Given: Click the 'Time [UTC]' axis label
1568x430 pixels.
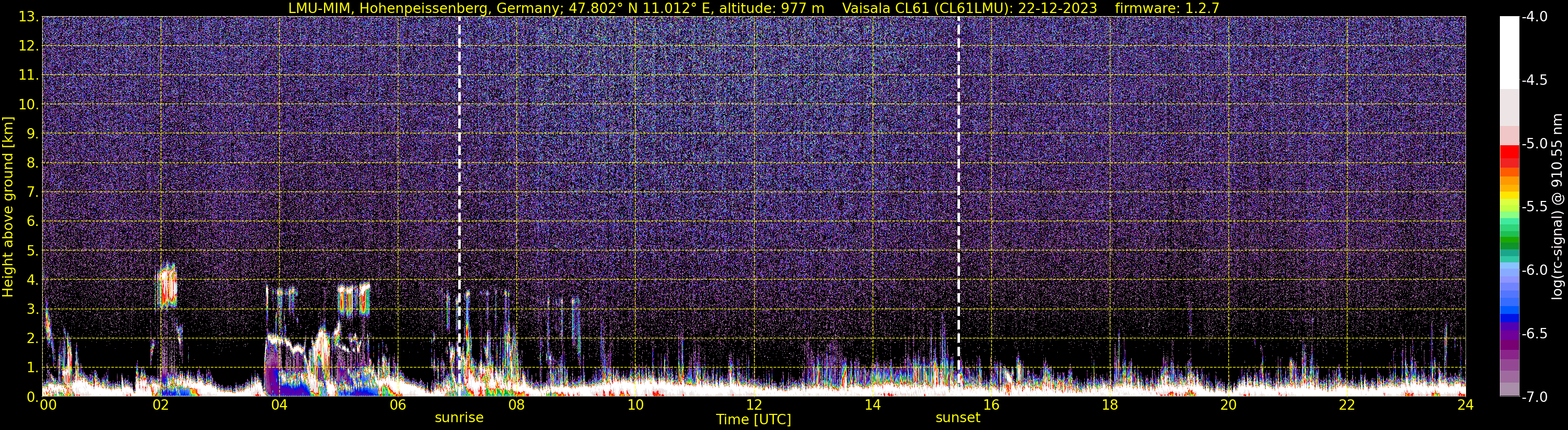Looking at the screenshot, I should tap(754, 420).
